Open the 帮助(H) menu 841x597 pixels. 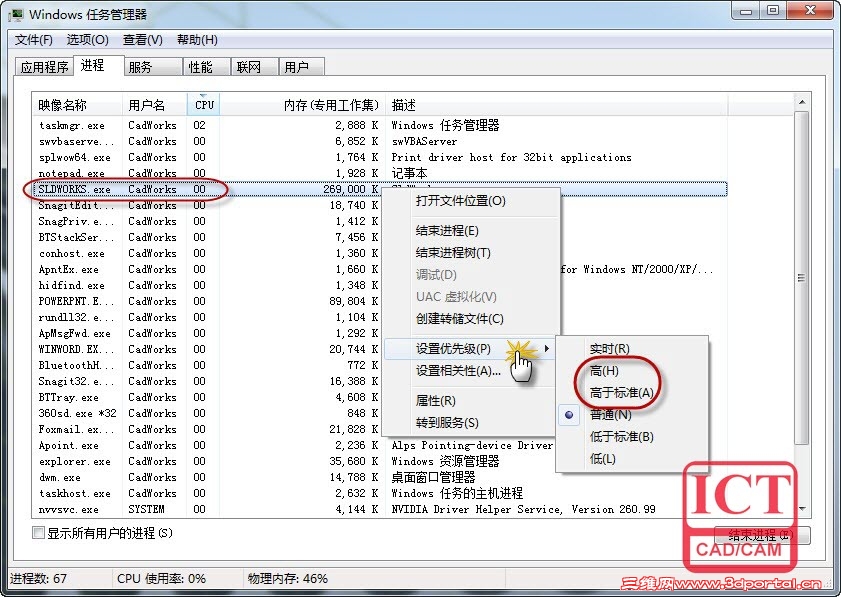point(197,40)
